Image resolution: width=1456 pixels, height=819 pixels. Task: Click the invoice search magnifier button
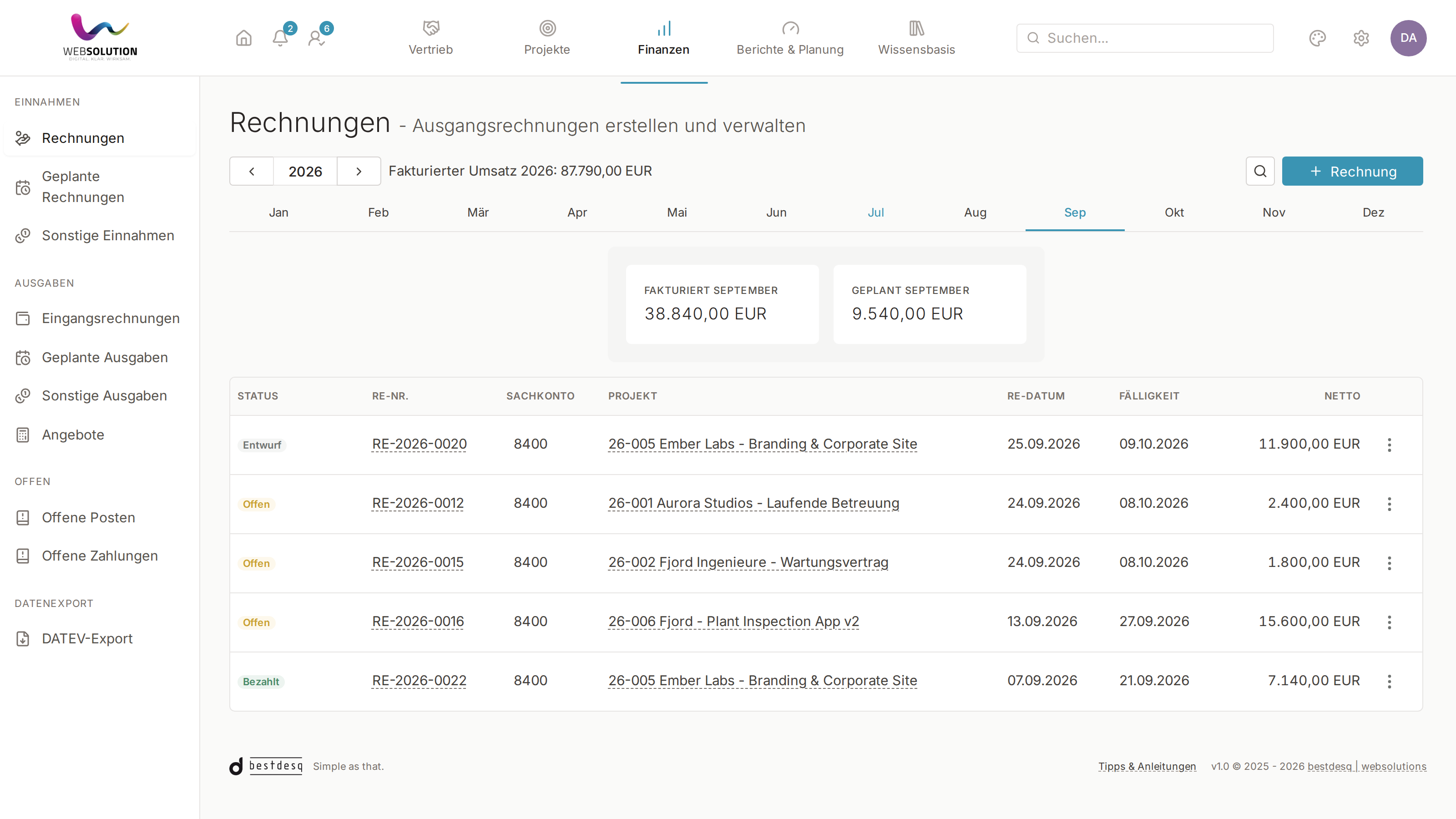click(x=1260, y=171)
